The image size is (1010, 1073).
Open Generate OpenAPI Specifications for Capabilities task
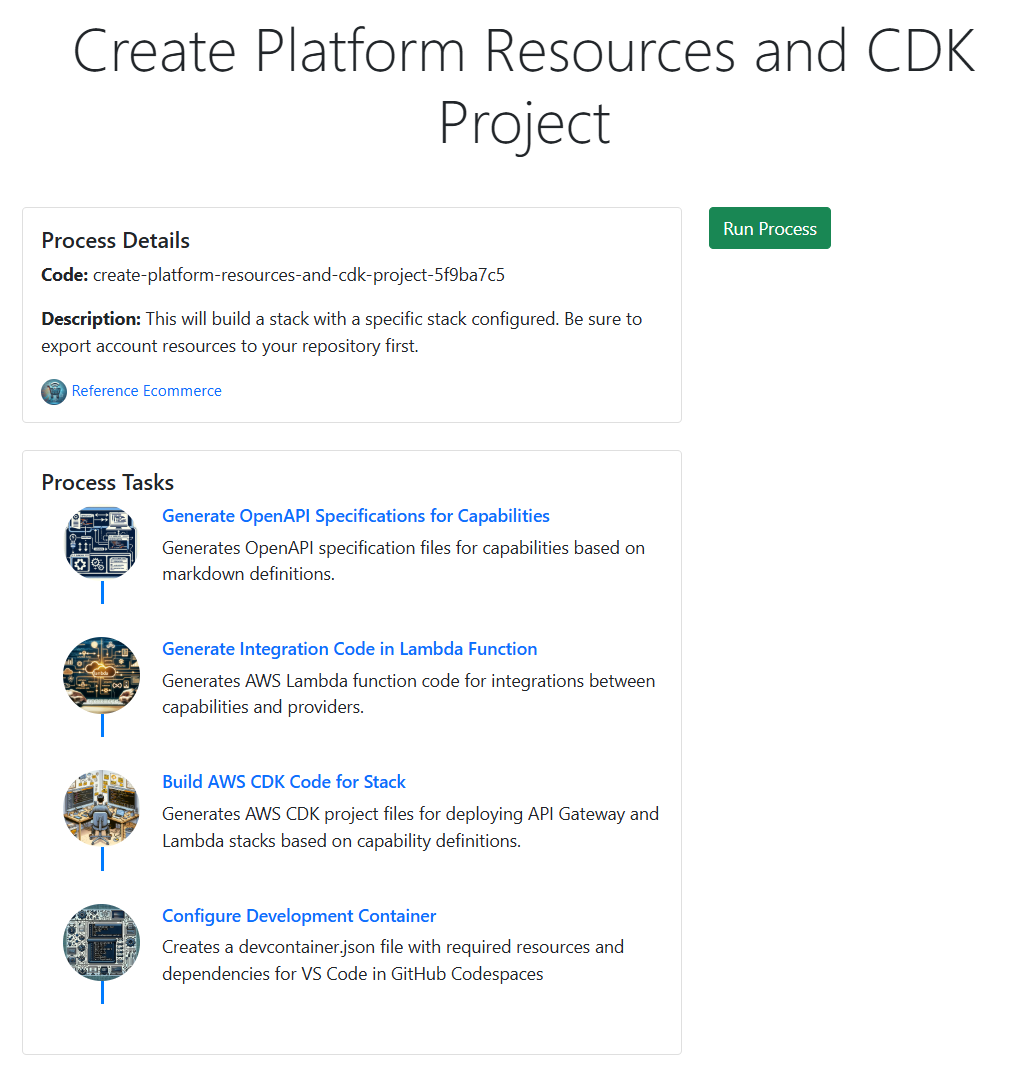click(x=356, y=515)
